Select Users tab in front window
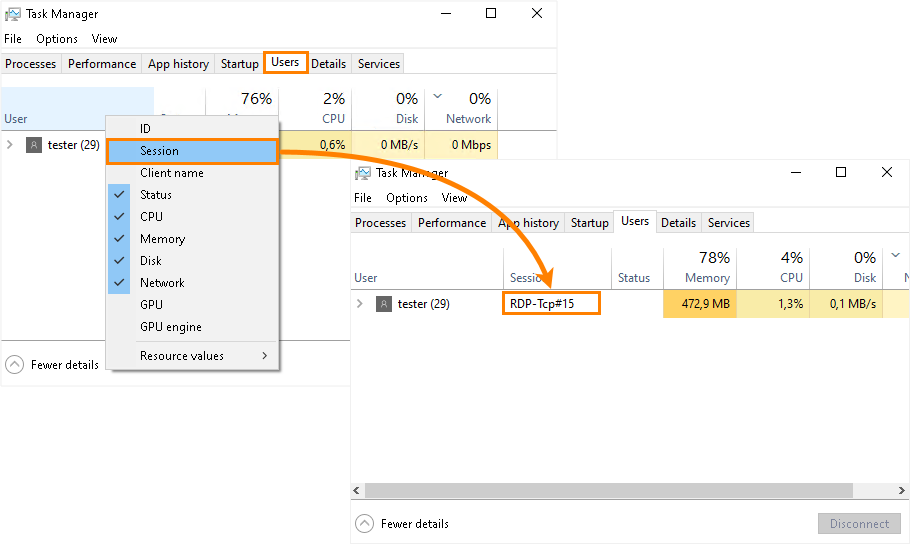 tap(635, 221)
